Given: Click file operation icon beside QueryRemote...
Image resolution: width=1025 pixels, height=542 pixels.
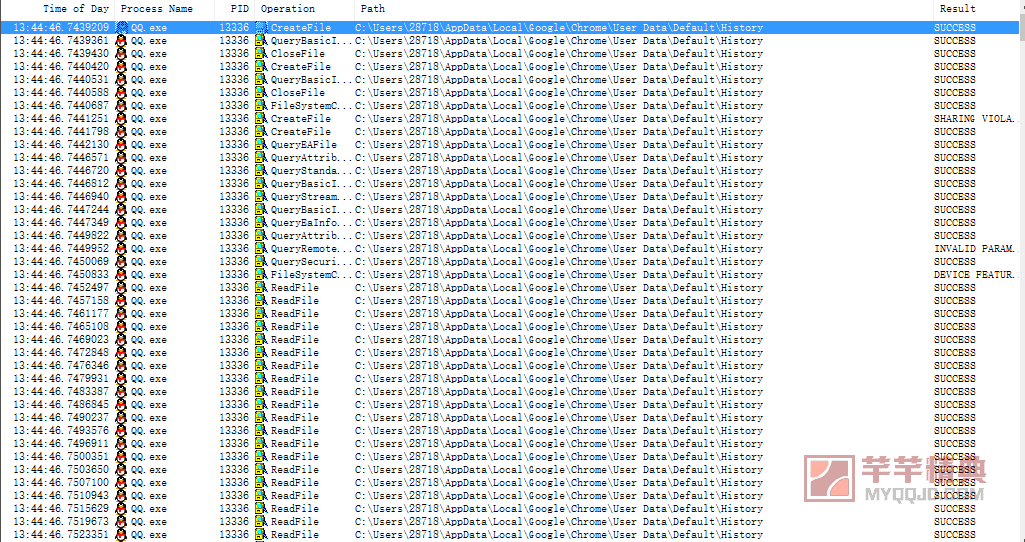Looking at the screenshot, I should 261,248.
